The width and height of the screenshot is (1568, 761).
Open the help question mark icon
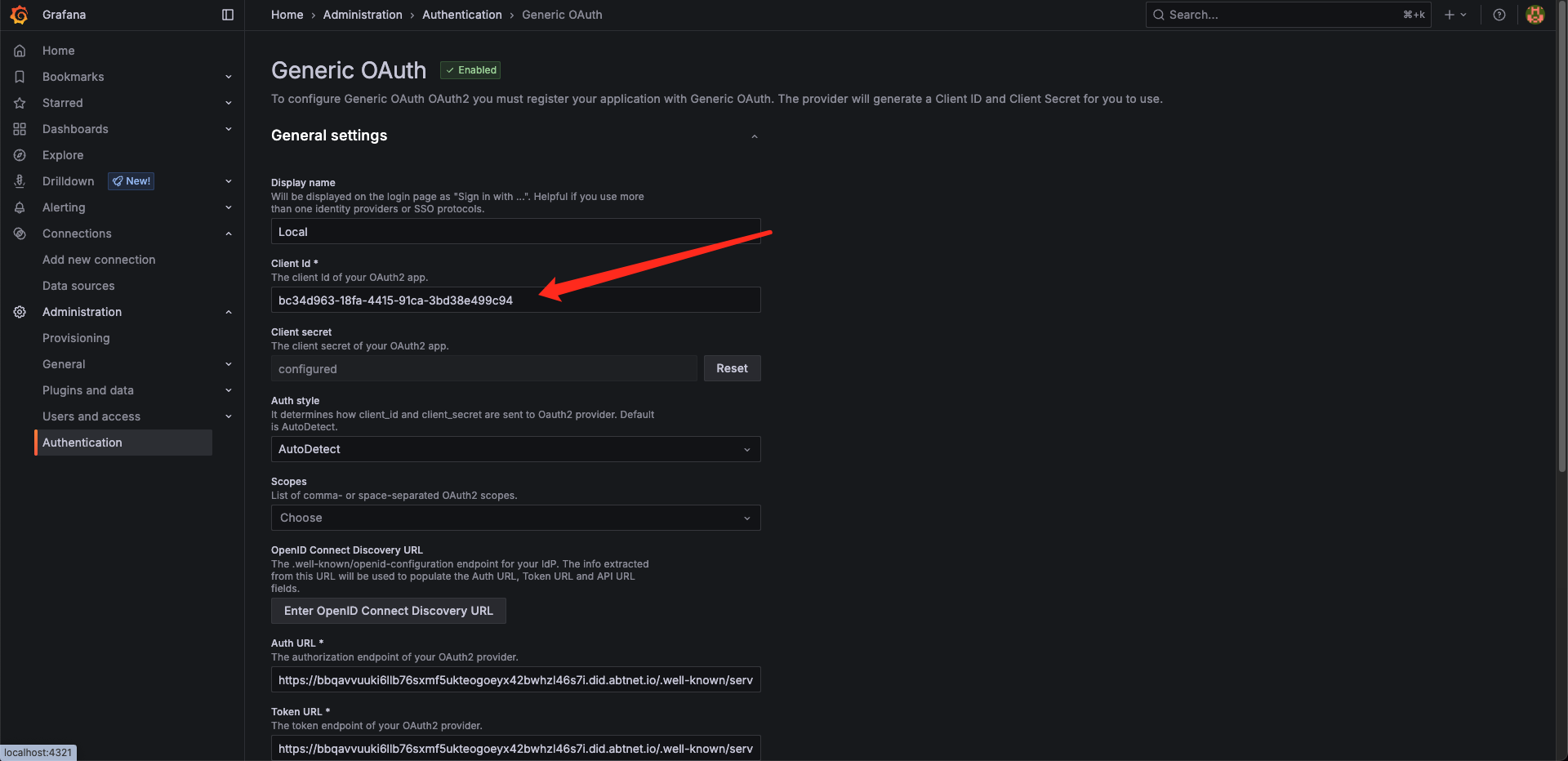1499,15
